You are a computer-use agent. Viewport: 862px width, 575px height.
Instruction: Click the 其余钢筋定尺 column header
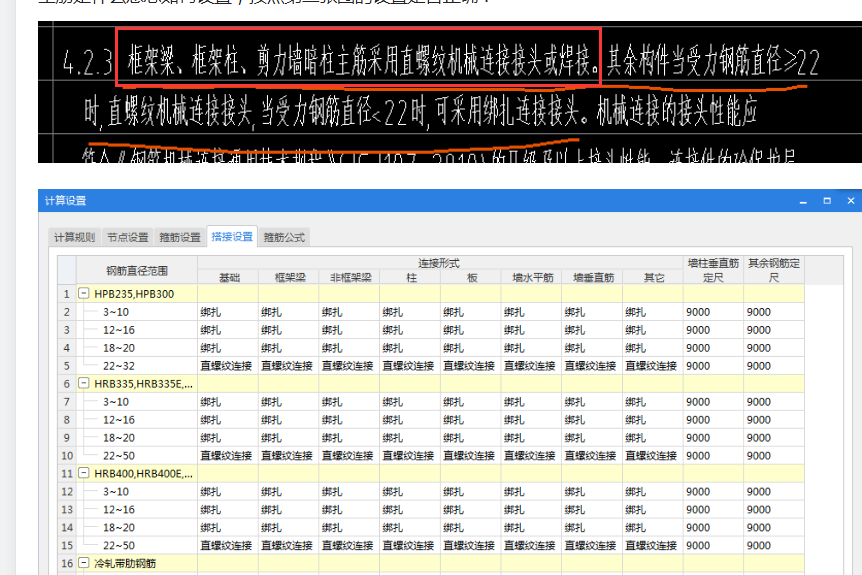[x=774, y=270]
